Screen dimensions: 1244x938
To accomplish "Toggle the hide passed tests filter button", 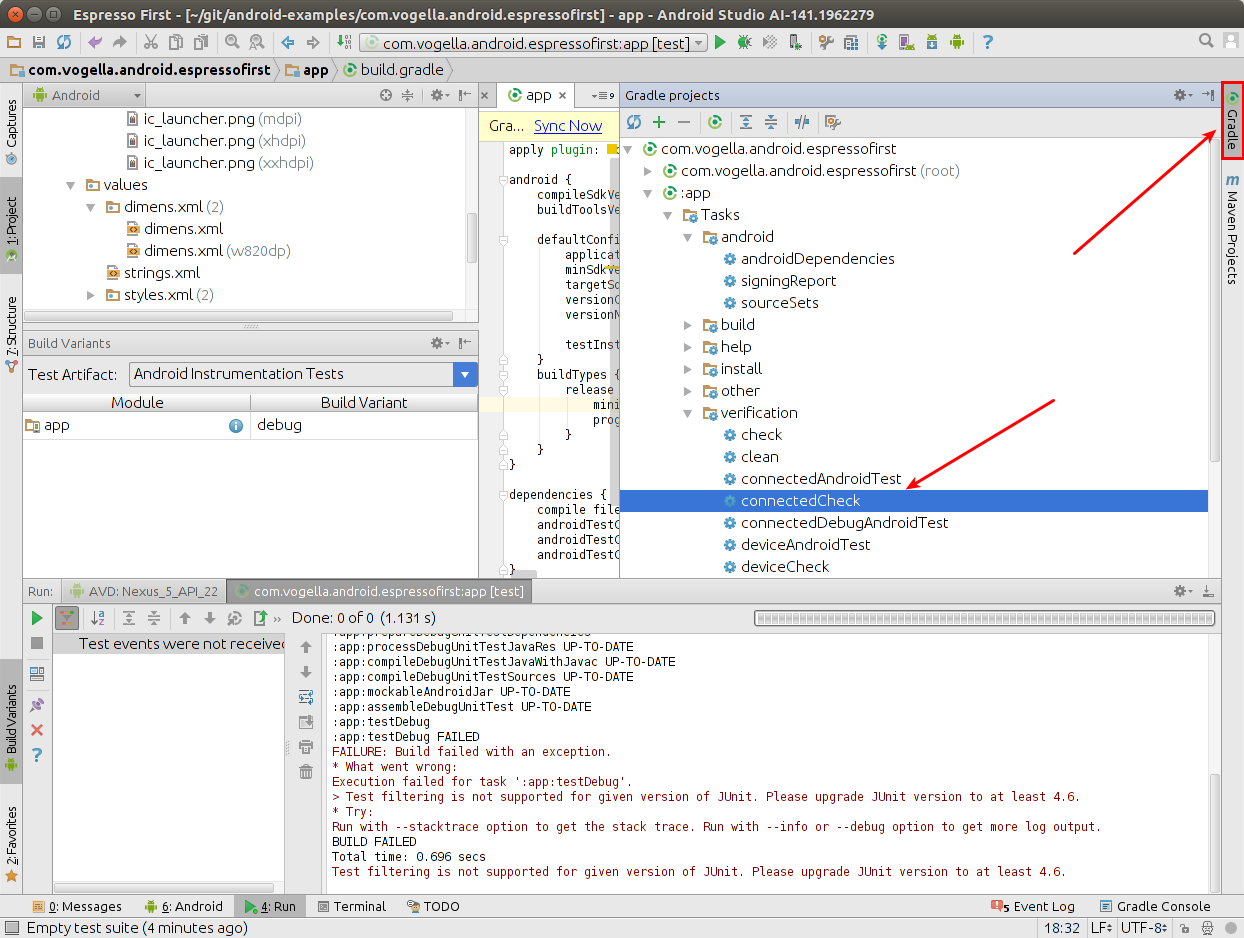I will click(67, 618).
